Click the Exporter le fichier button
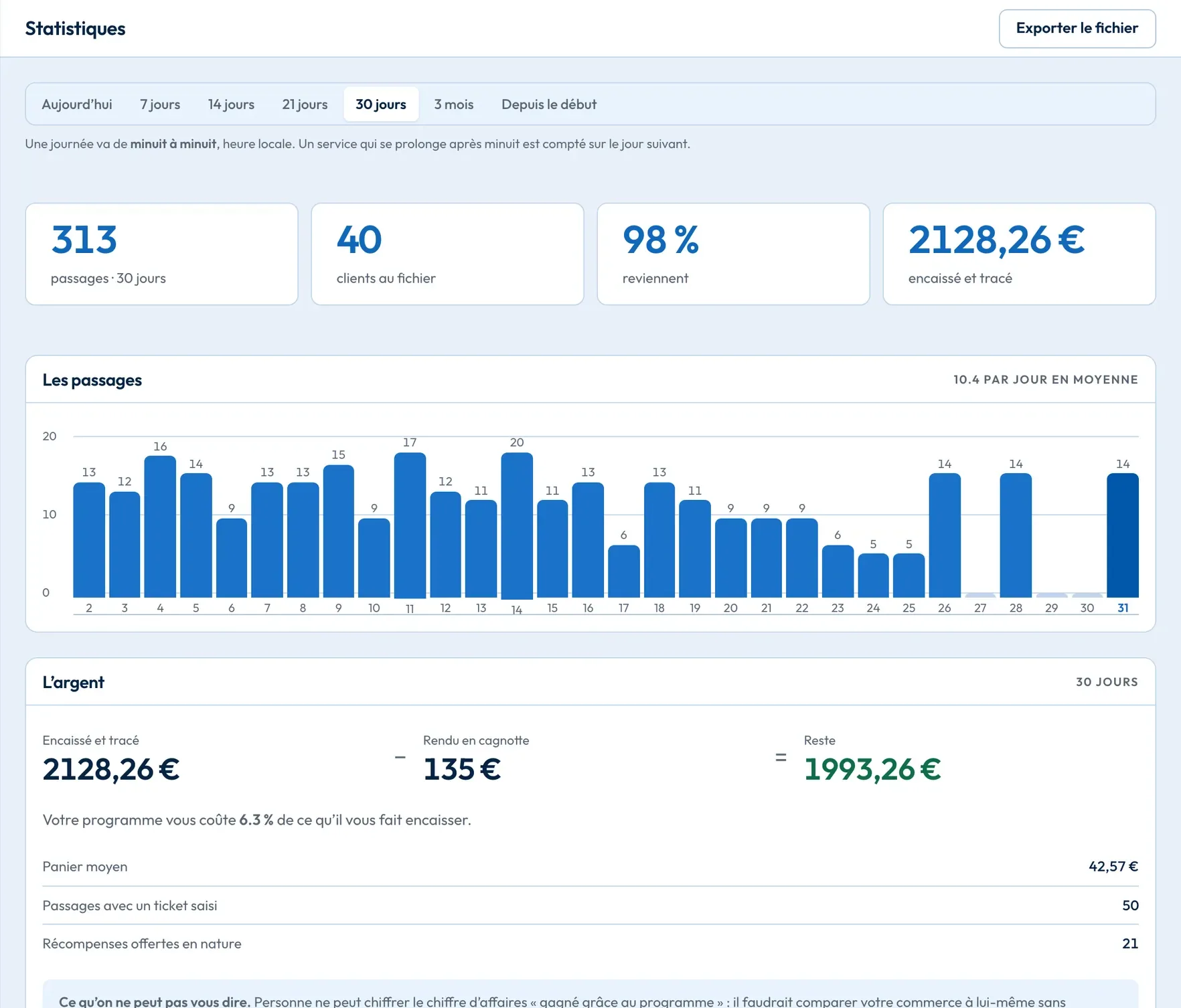Screen dimensions: 1181x1008 tap(1077, 29)
